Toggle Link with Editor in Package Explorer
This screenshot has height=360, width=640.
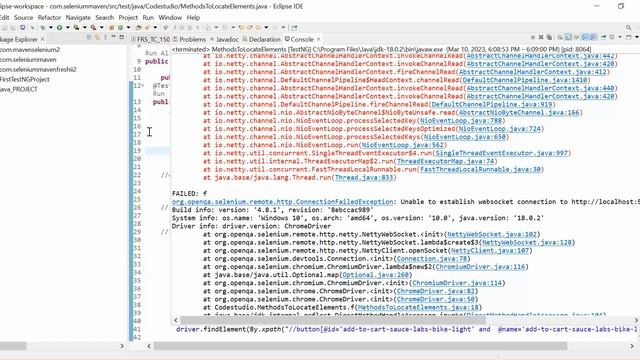click(x=97, y=37)
